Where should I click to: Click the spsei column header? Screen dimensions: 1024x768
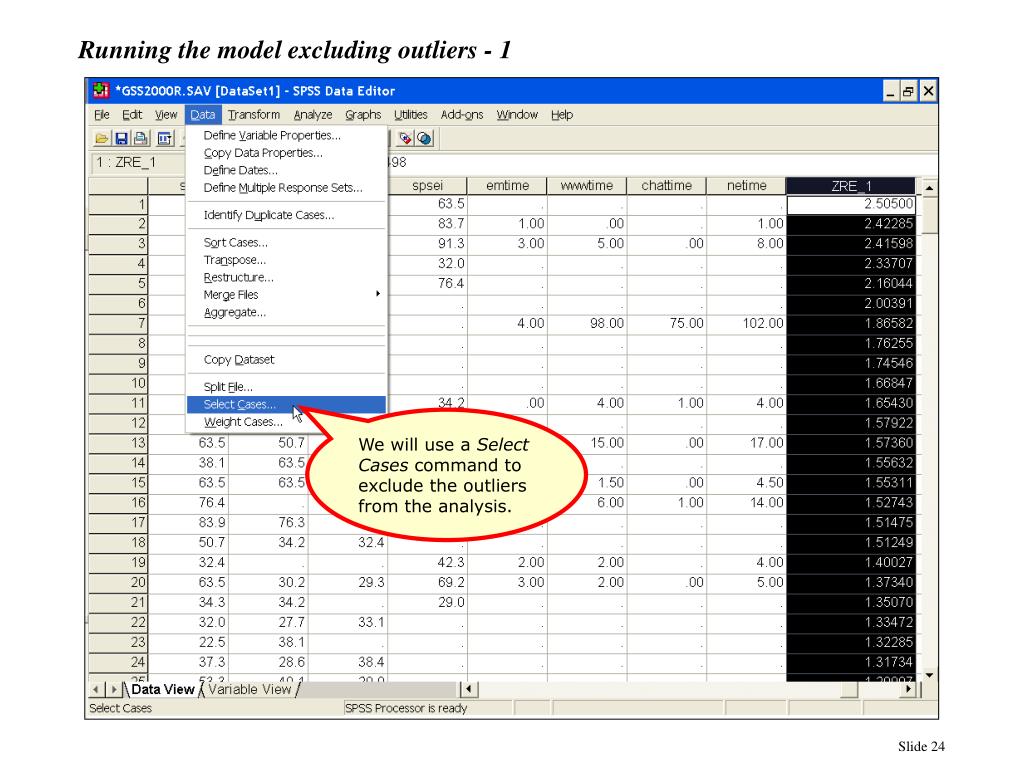(427, 185)
